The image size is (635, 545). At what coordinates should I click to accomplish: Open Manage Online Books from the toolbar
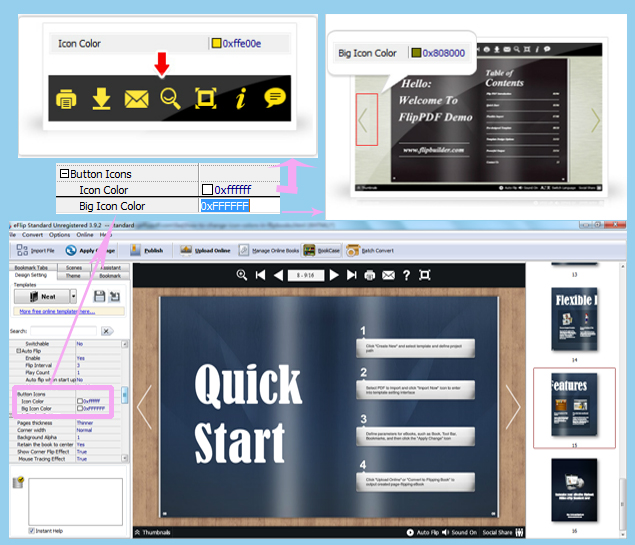[269, 251]
